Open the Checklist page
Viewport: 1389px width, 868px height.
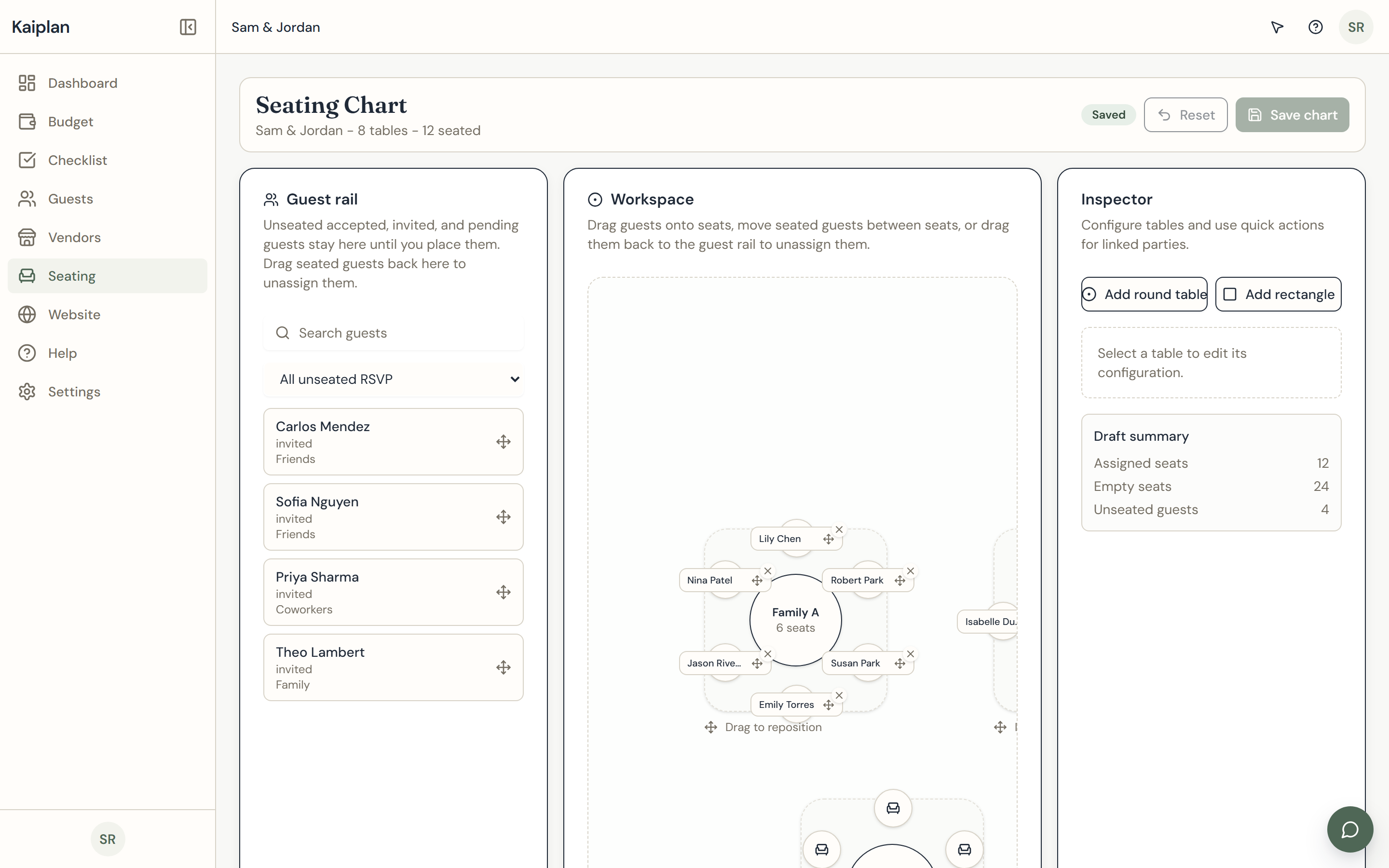[x=108, y=160]
